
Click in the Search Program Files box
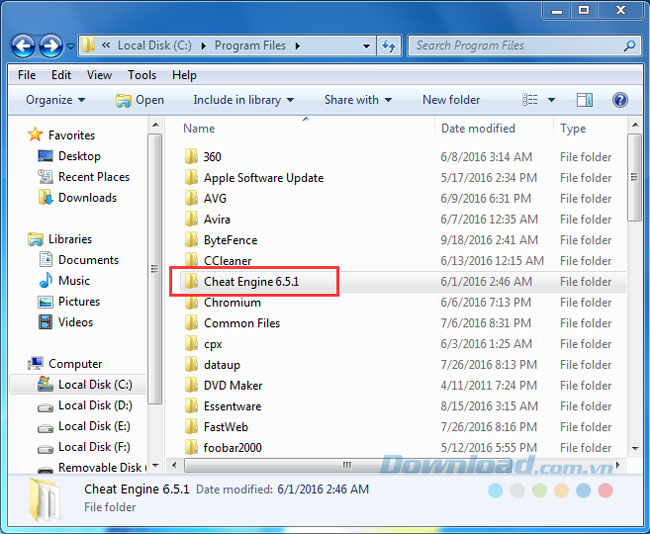tap(518, 45)
